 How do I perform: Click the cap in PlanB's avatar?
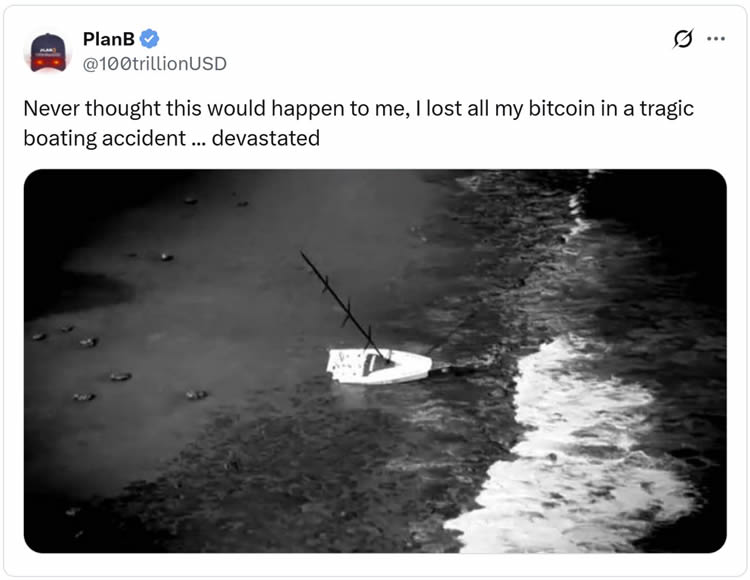coord(47,44)
